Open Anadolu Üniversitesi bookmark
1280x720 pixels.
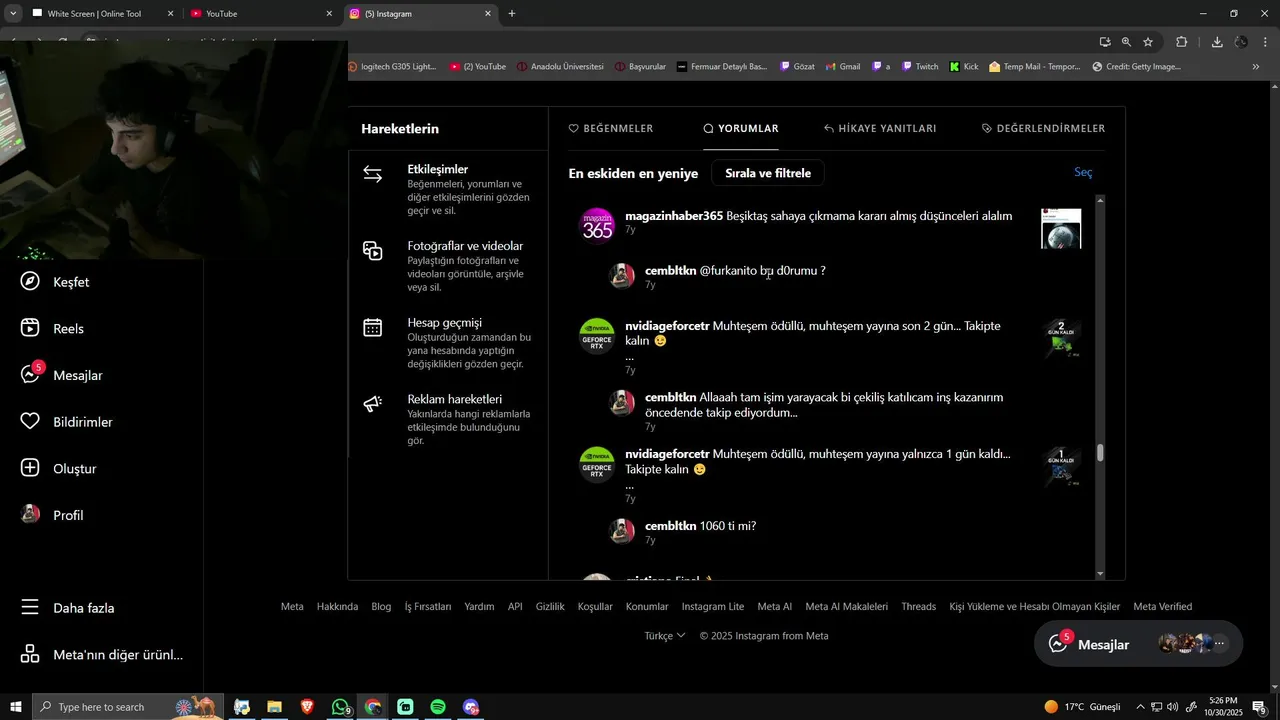pos(560,67)
